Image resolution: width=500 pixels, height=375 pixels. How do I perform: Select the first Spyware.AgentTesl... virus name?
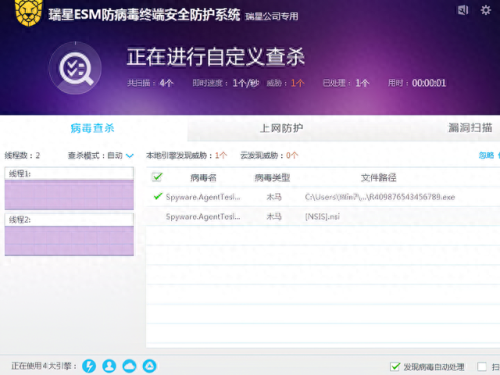(x=203, y=197)
